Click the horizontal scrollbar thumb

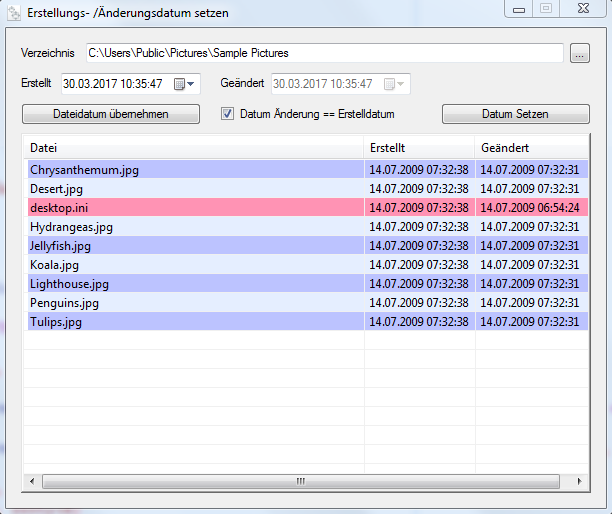[300, 482]
